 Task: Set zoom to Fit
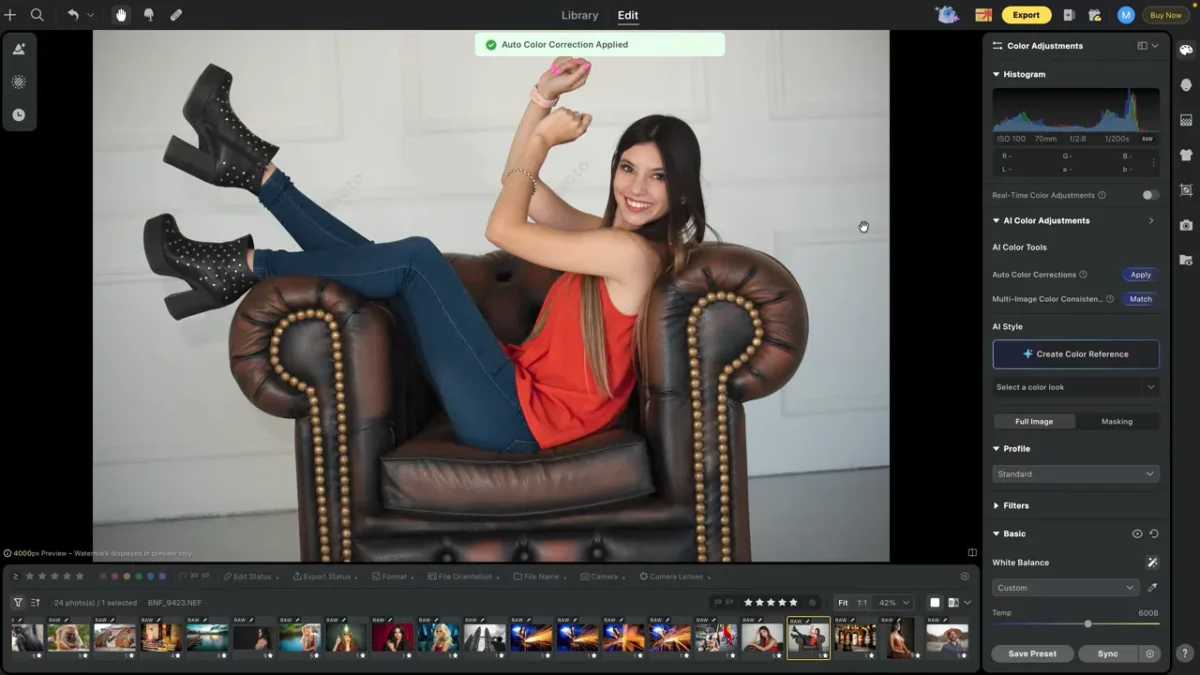click(843, 603)
